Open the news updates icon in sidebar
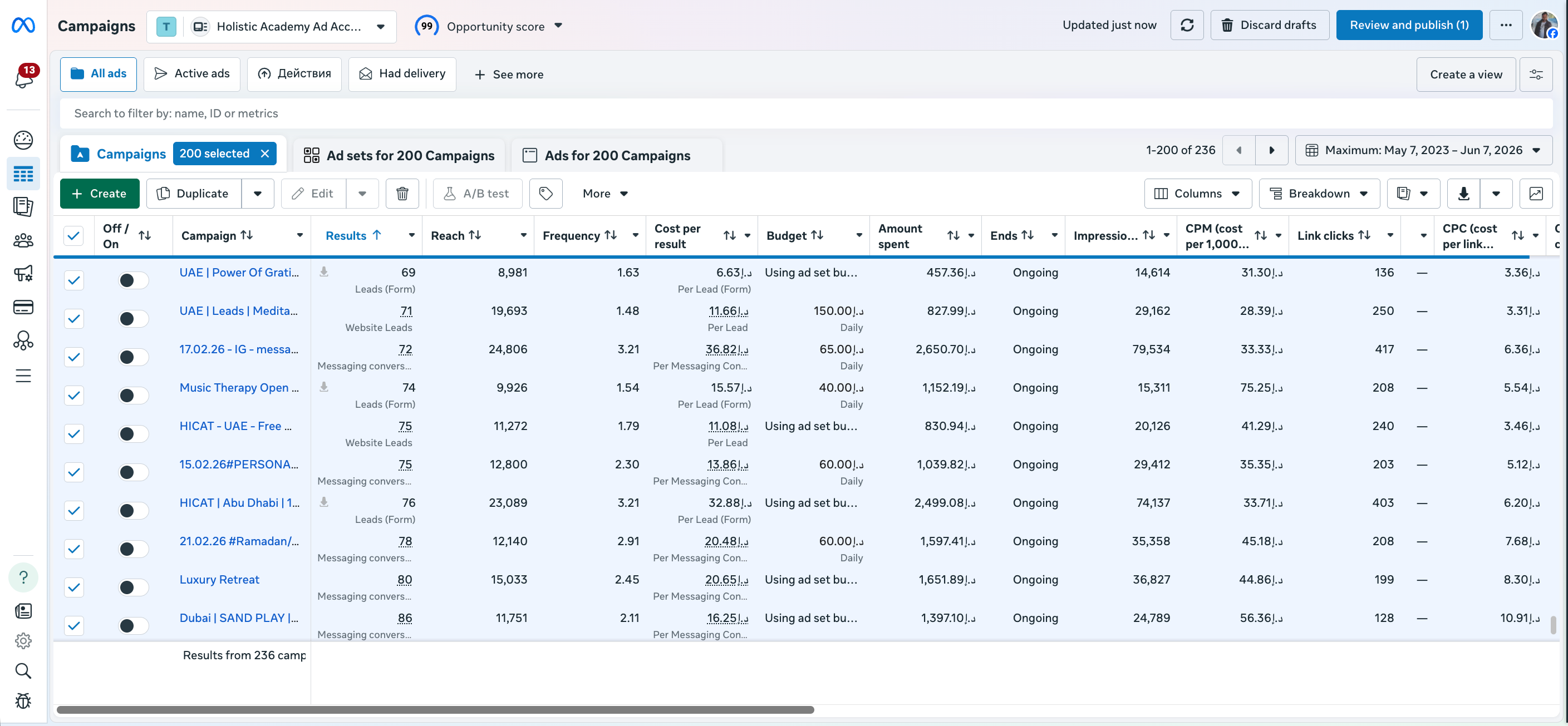 [23, 611]
